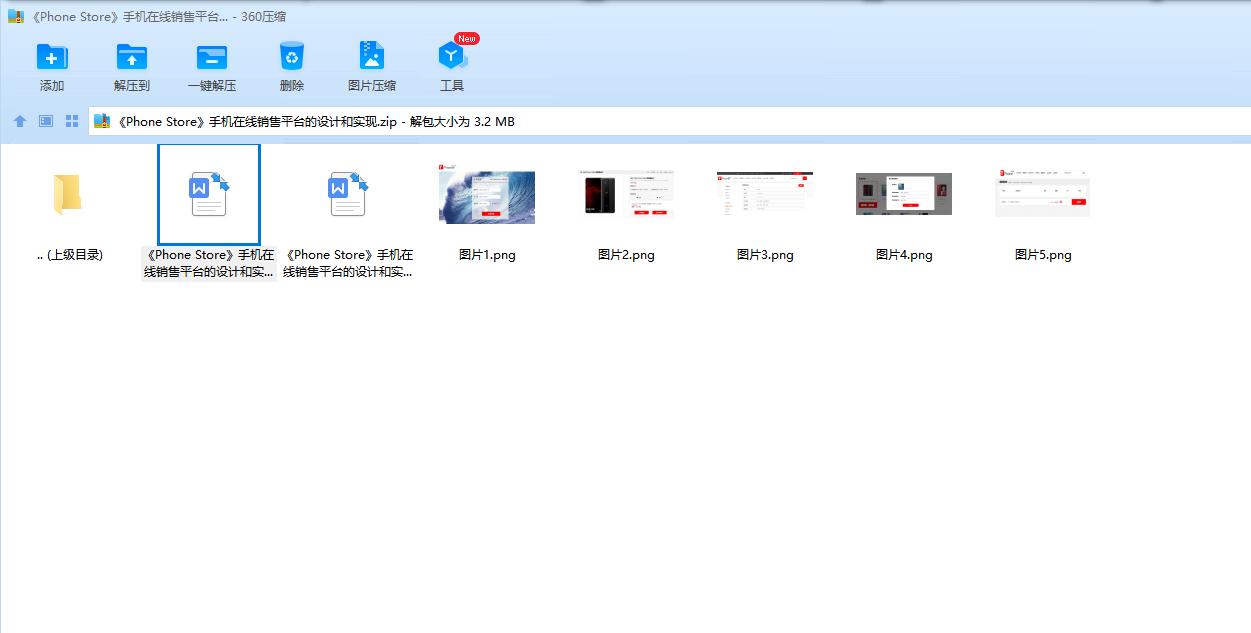Click the .. (上级目录) label text
Viewport: 1251px width, 633px height.
coord(70,255)
